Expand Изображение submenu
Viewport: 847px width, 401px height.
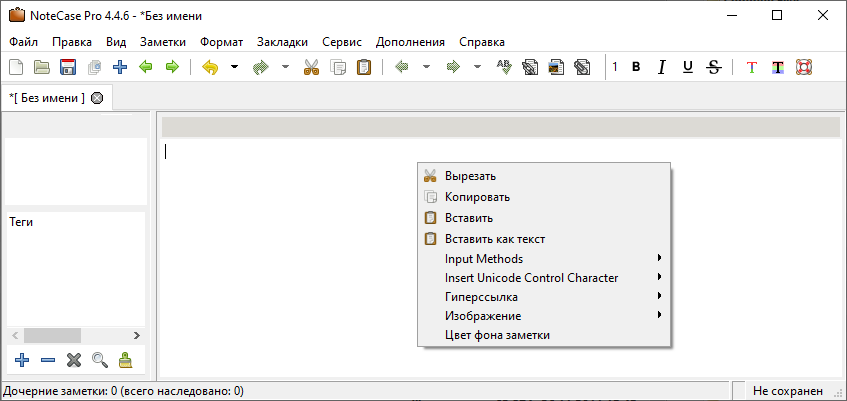pos(544,316)
